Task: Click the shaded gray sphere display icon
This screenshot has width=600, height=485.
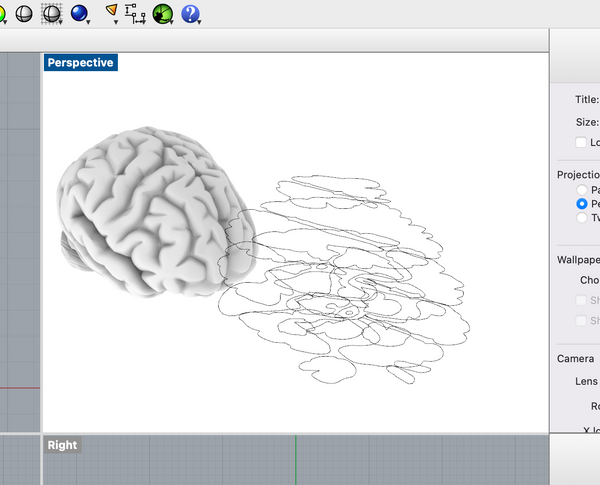Action: coord(23,13)
